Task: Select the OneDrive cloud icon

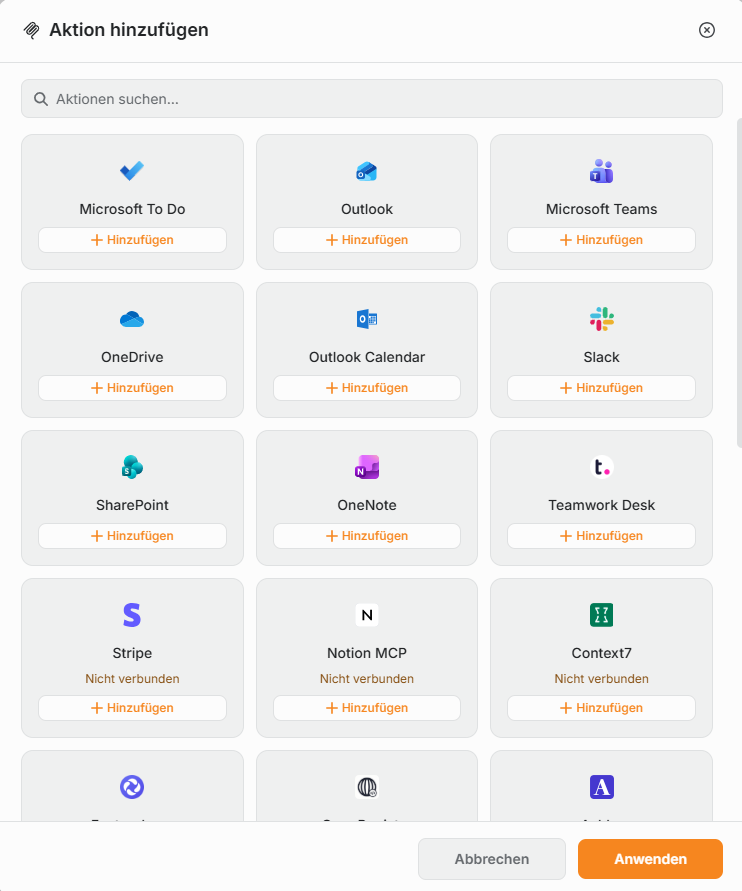Action: (132, 319)
